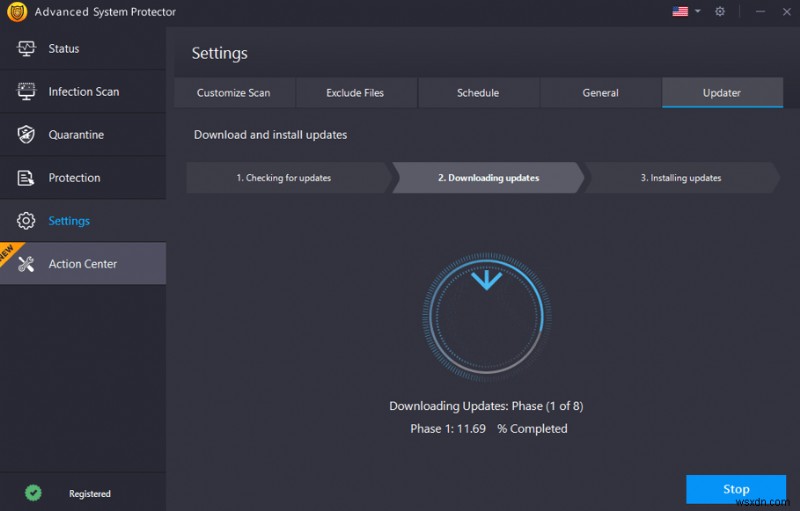Select the Settings sidebar item
800x511 pixels.
83,221
